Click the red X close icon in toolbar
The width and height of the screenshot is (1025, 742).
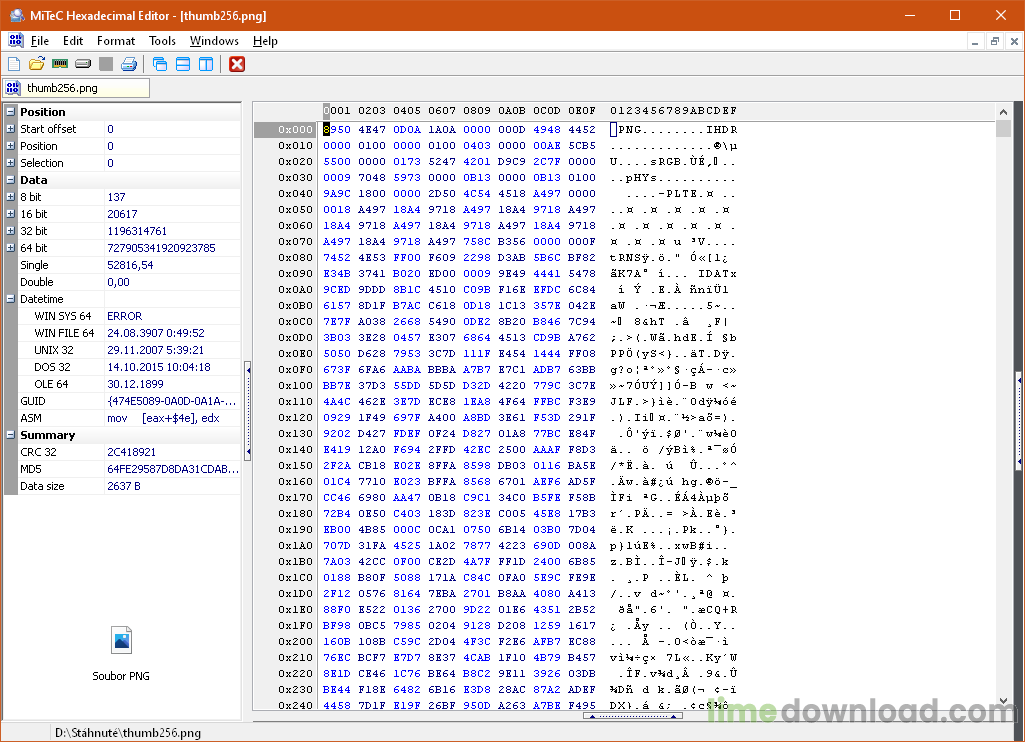click(237, 64)
